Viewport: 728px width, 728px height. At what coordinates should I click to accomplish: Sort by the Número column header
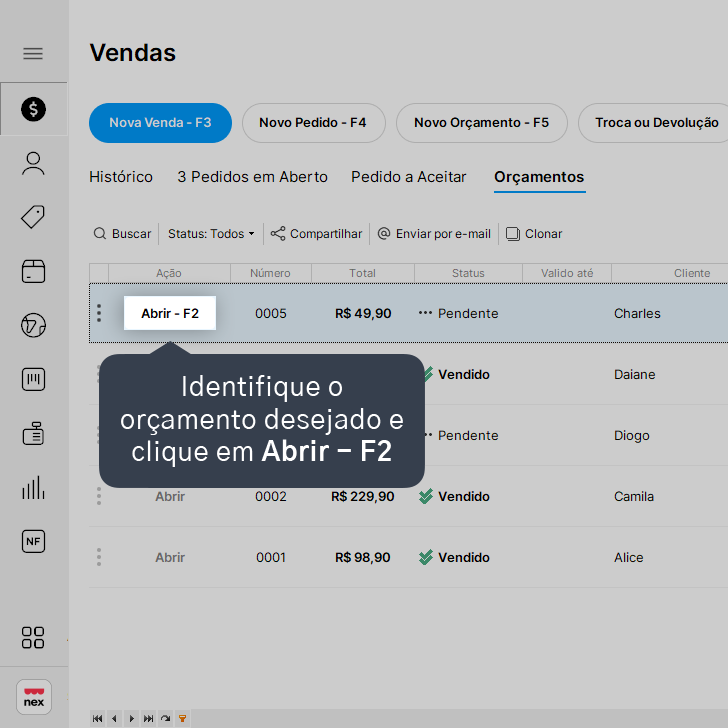(x=271, y=273)
